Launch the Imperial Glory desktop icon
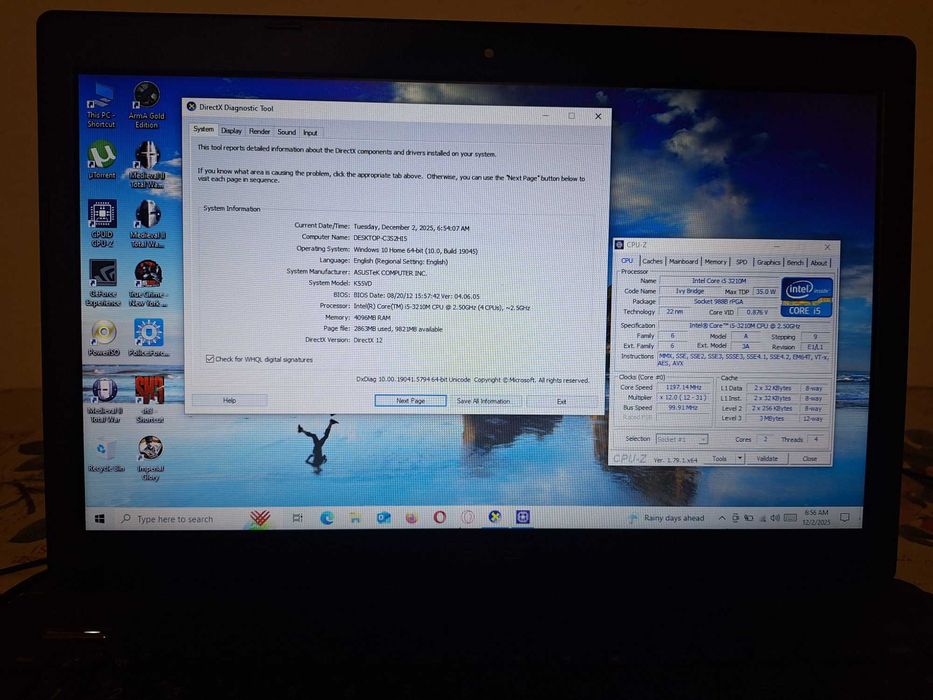 [150, 458]
